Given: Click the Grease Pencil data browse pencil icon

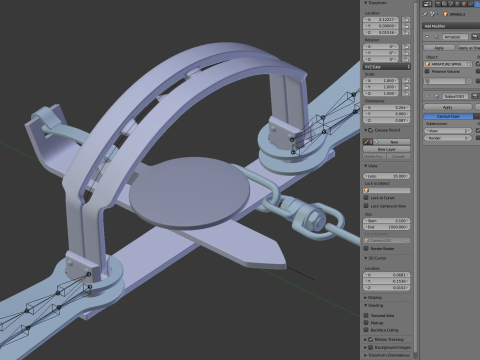Looking at the screenshot, I should [x=368, y=142].
